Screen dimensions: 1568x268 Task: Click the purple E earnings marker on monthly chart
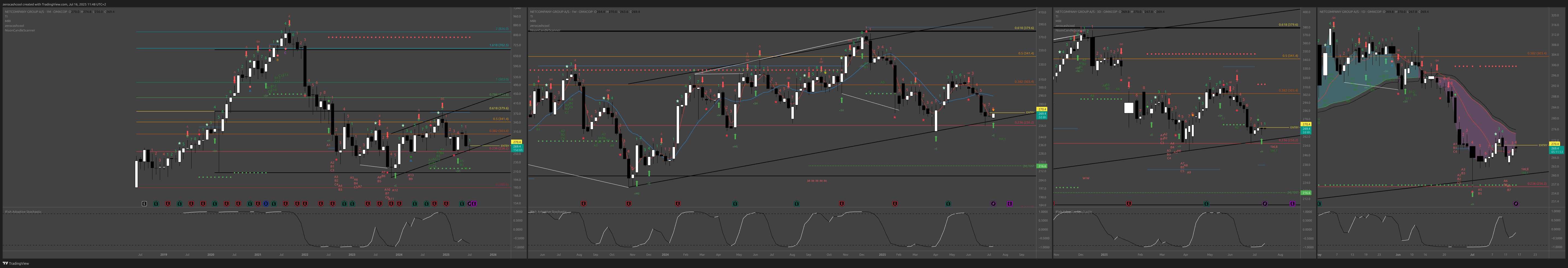pyautogui.click(x=474, y=204)
